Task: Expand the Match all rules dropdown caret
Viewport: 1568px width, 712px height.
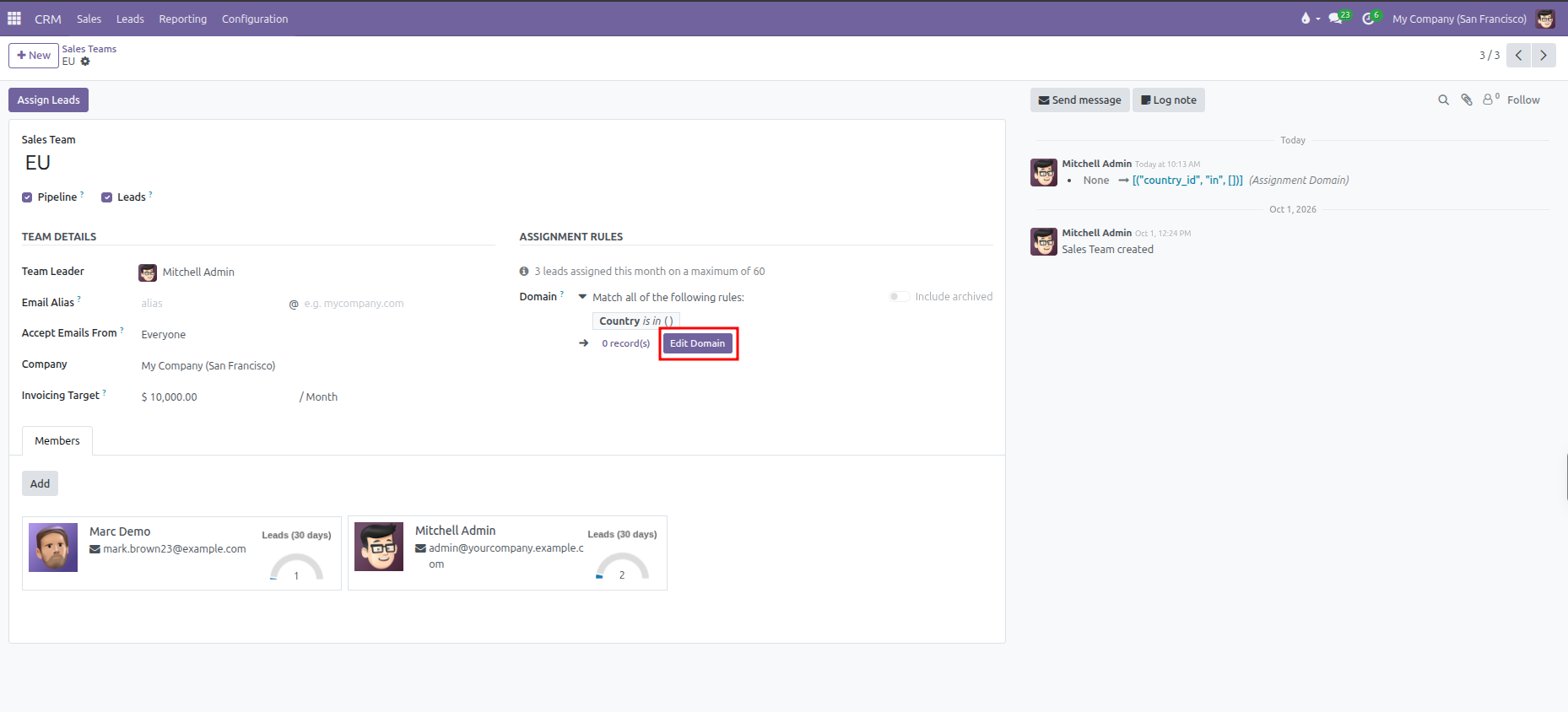Action: point(582,297)
